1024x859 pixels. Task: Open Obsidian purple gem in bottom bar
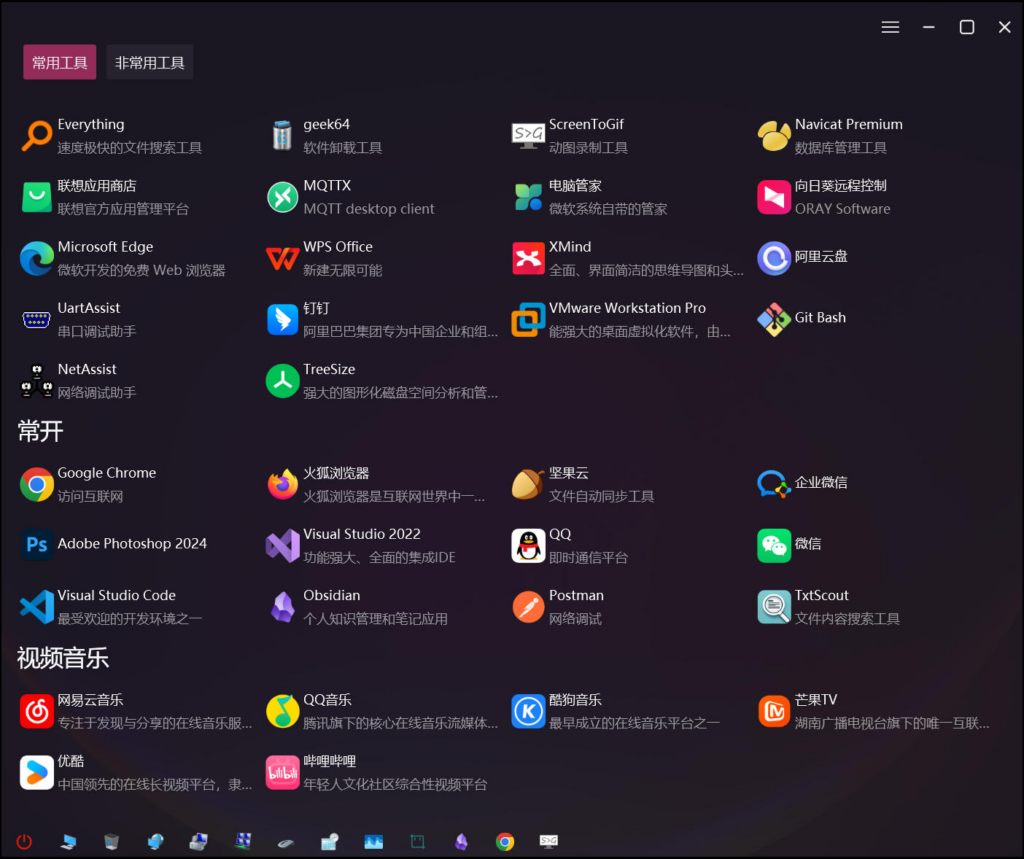click(x=461, y=841)
